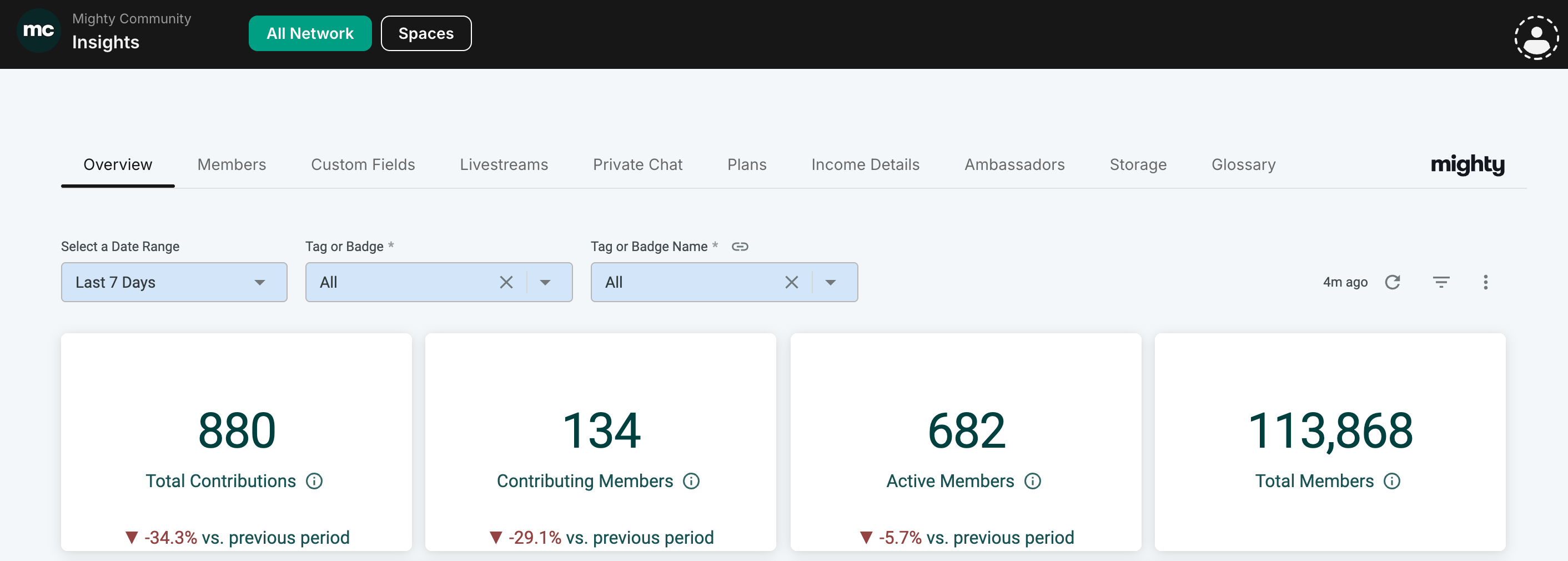
Task: Open the Private Chat tab
Action: [638, 164]
